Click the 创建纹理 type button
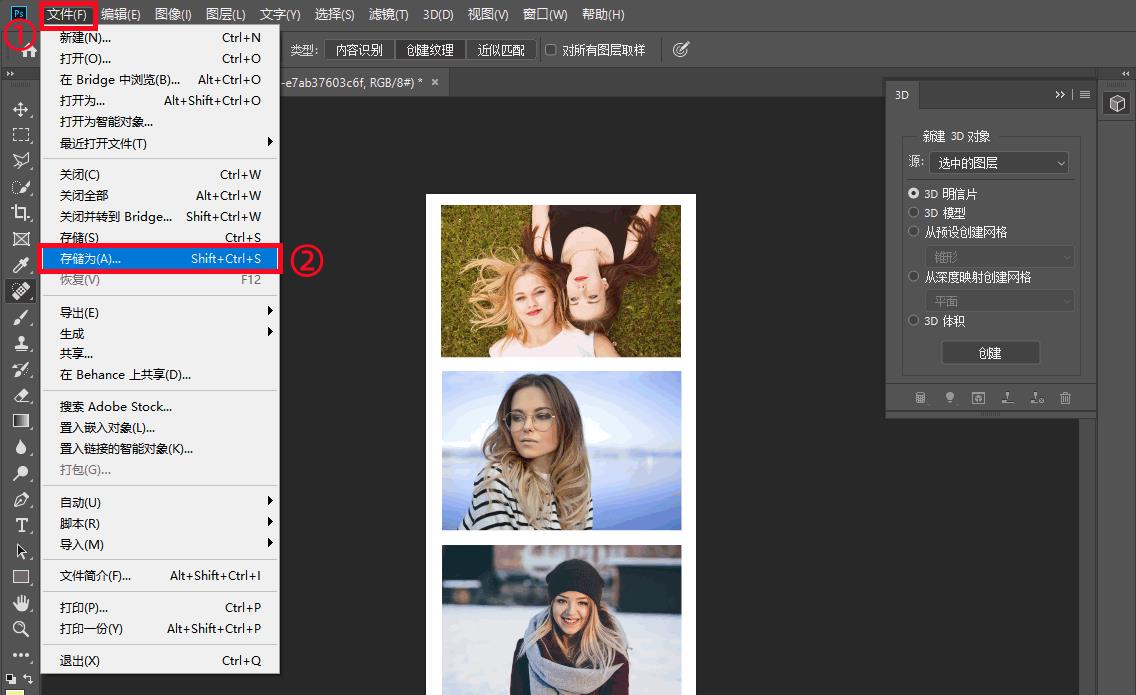The height and width of the screenshot is (695, 1136). click(x=429, y=50)
